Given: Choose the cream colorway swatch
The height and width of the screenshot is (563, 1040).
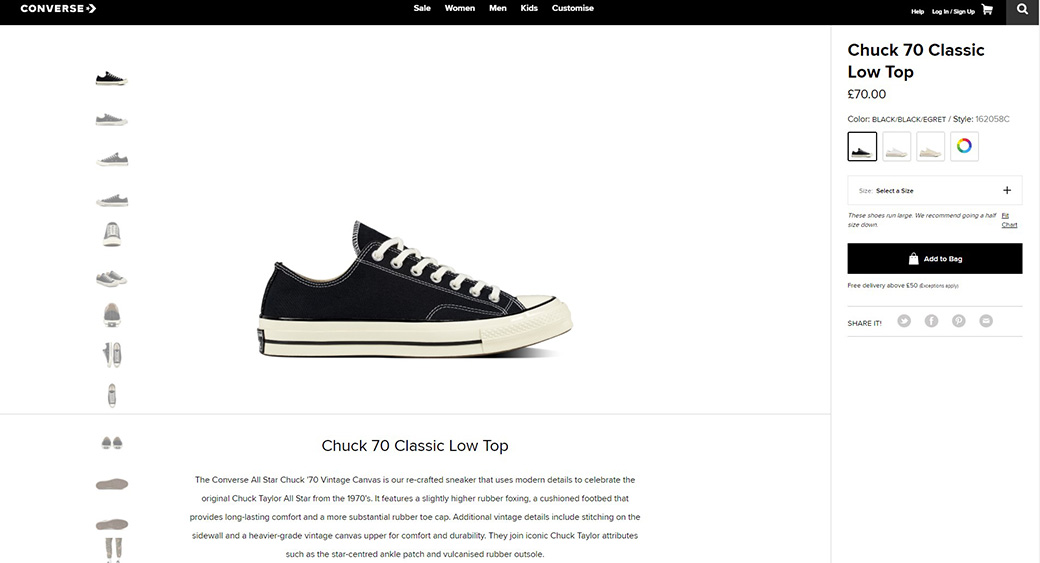Looking at the screenshot, I should click(930, 146).
